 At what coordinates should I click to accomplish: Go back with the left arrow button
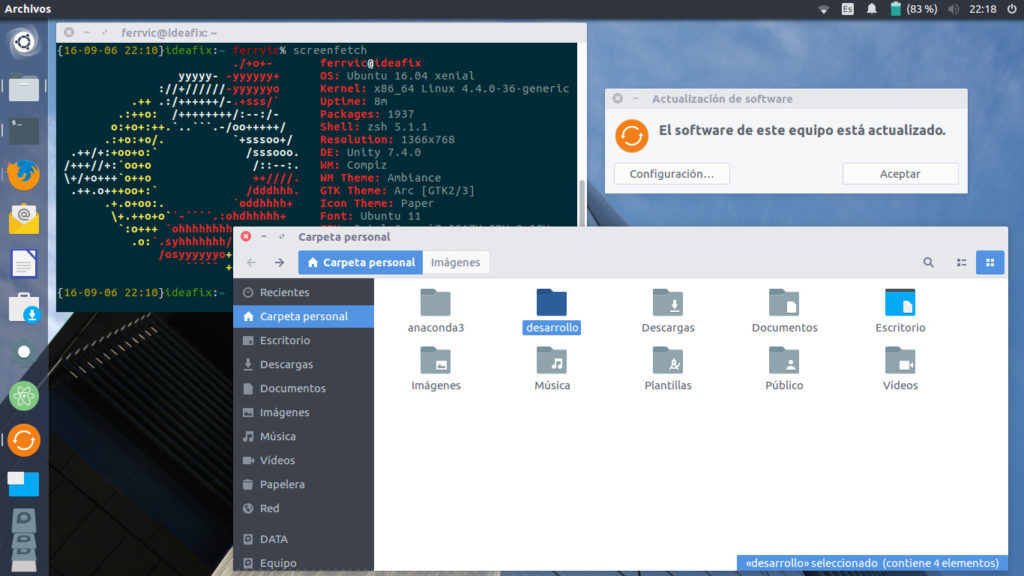tap(251, 263)
